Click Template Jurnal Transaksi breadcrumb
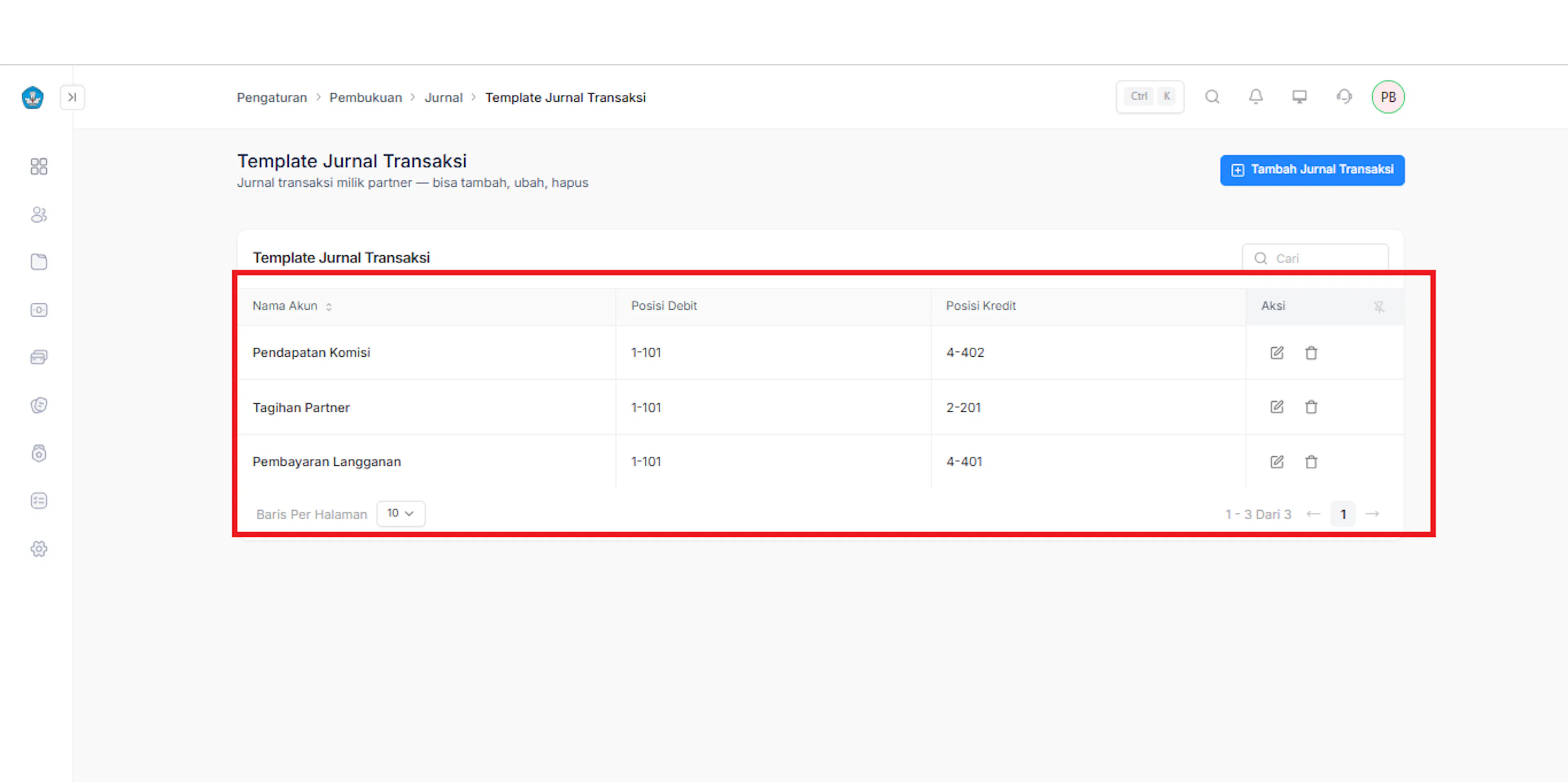Screen dimensions: 1568x782 [x=565, y=98]
